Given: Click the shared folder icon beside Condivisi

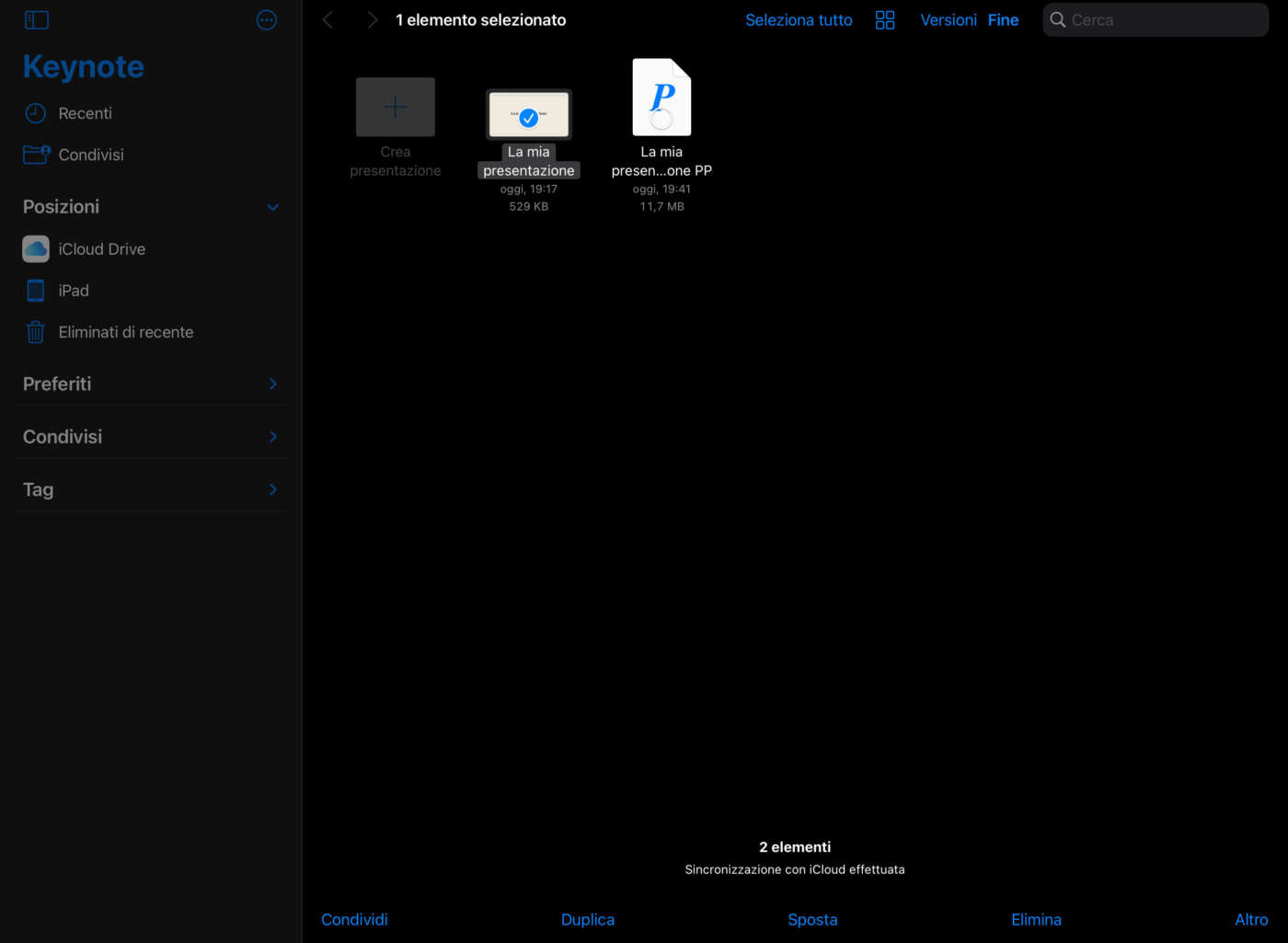Looking at the screenshot, I should (36, 155).
